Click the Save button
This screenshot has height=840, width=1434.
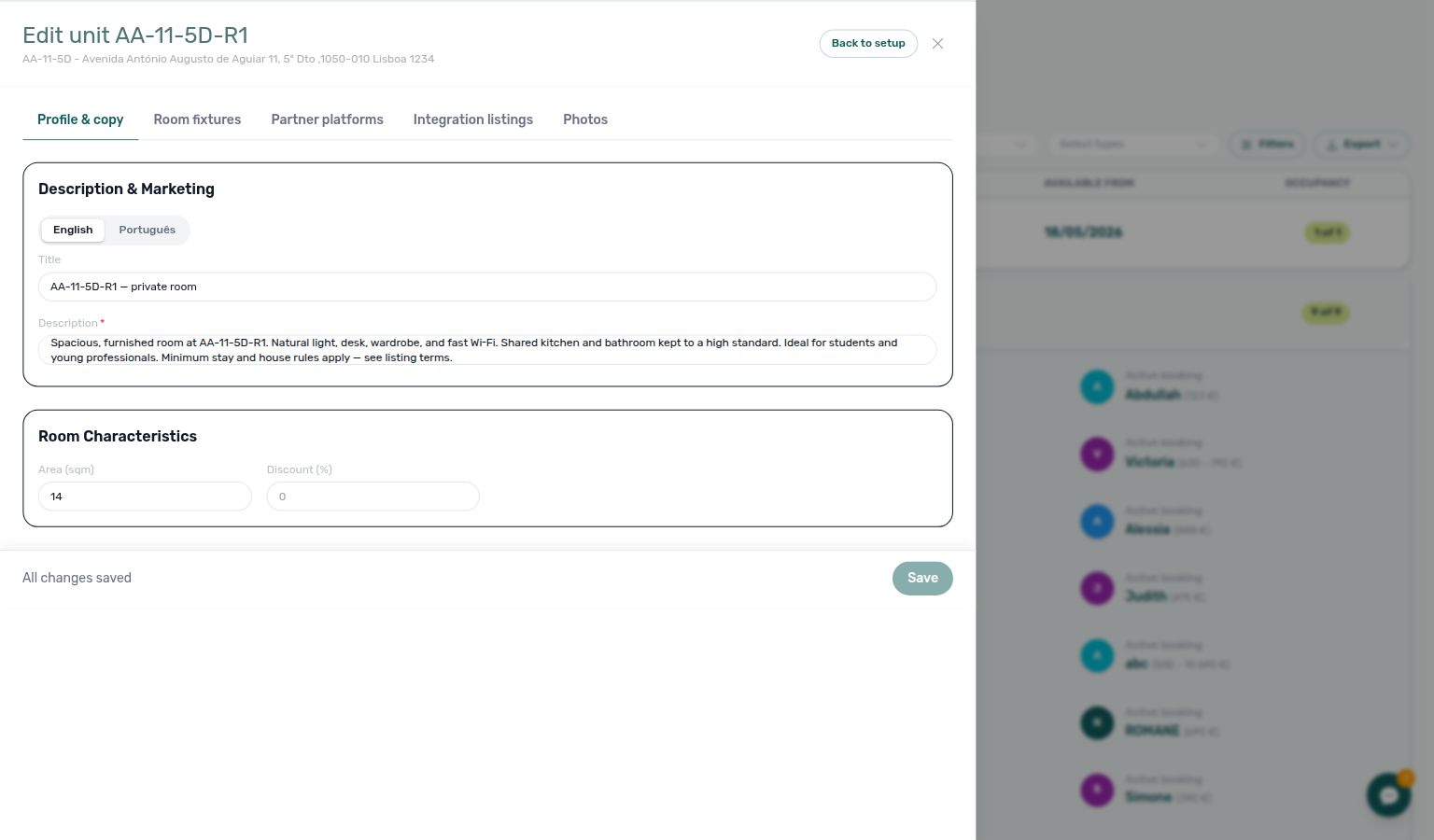click(922, 579)
